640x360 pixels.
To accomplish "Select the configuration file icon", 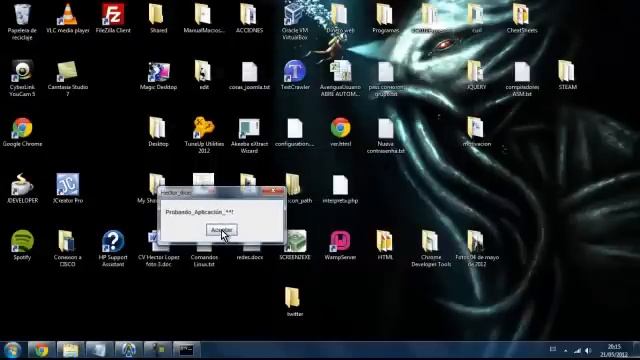I will click(295, 132).
